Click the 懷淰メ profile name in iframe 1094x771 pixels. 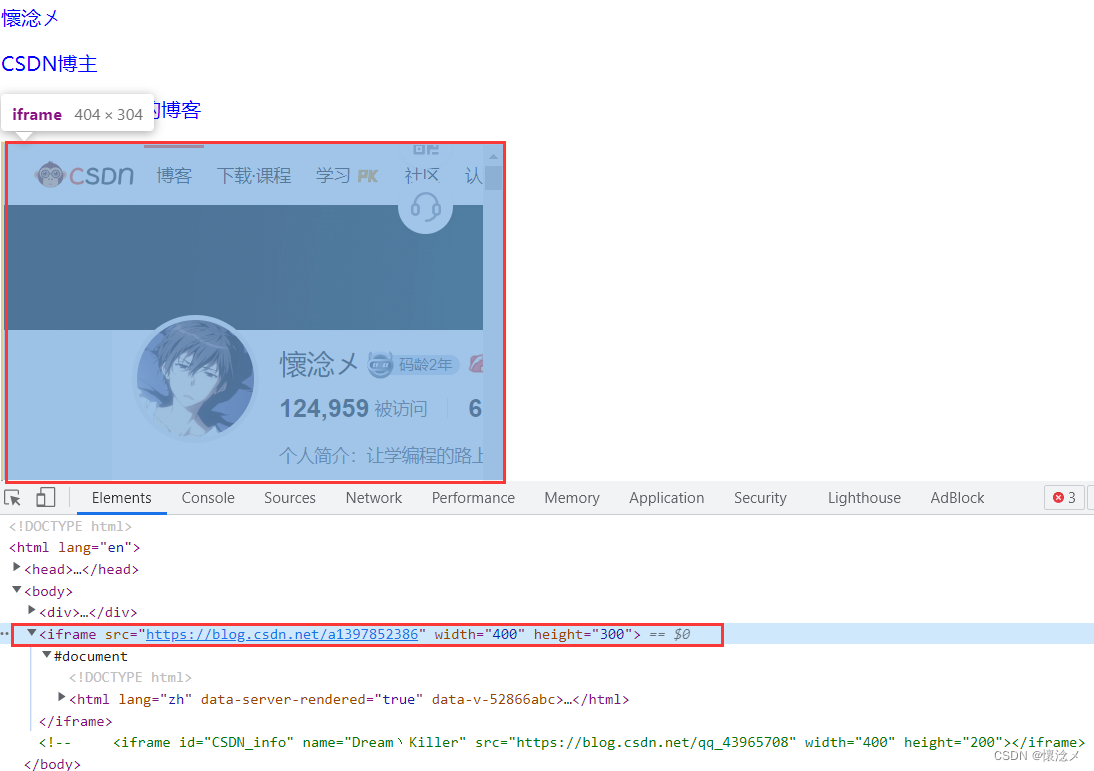[319, 364]
